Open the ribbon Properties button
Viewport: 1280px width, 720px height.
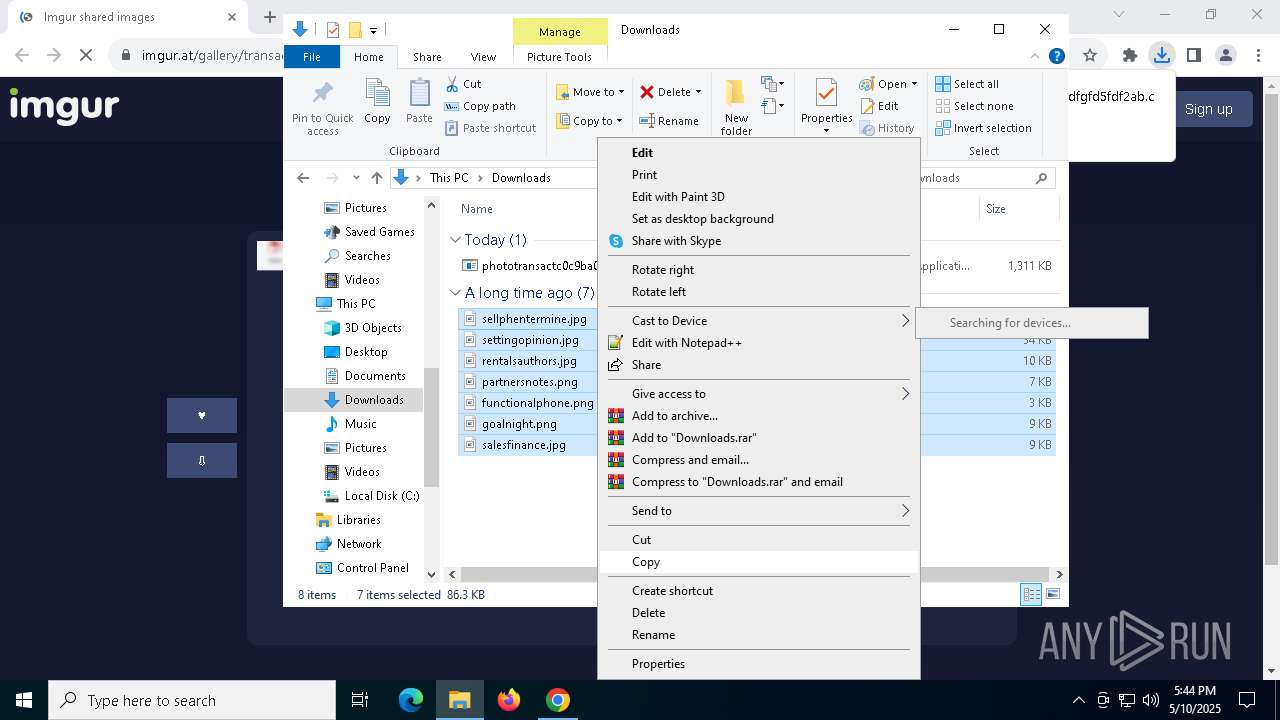click(826, 107)
